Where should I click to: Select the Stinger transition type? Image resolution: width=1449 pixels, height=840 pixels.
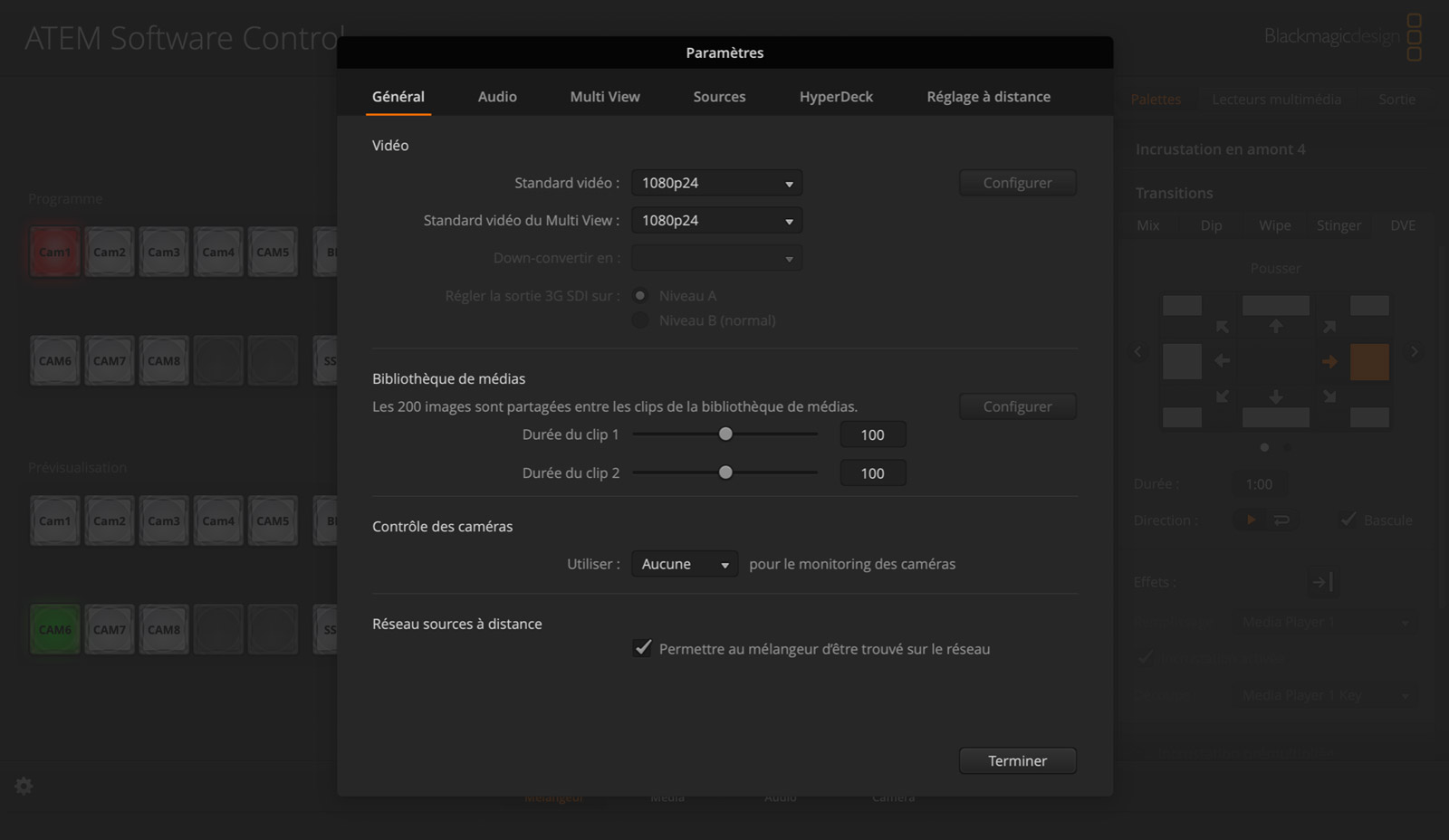tap(1339, 225)
